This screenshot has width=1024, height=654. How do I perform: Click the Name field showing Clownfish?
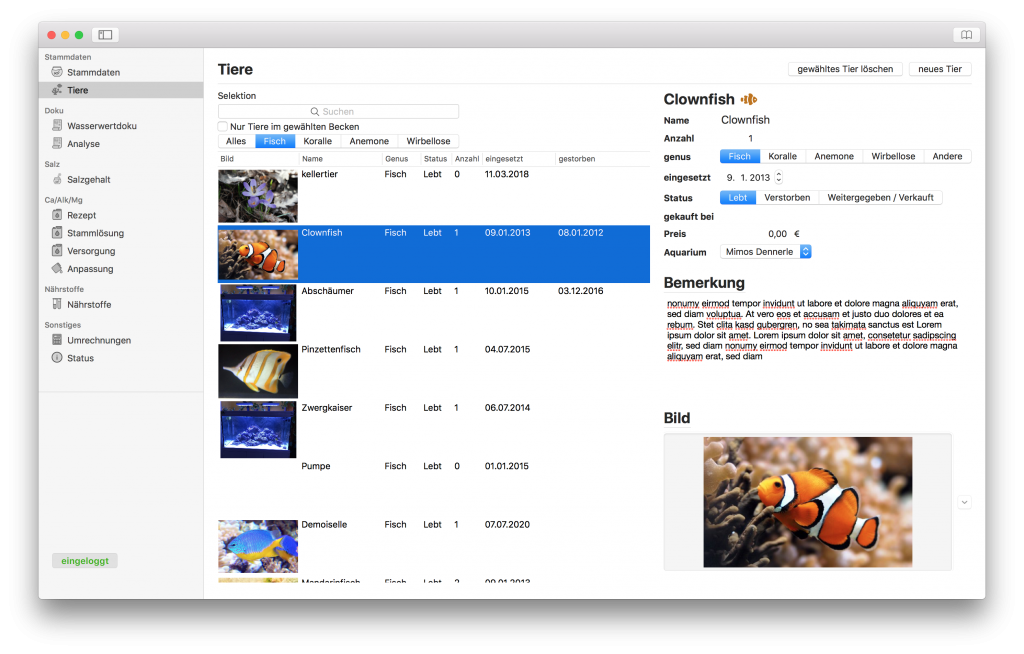point(745,120)
